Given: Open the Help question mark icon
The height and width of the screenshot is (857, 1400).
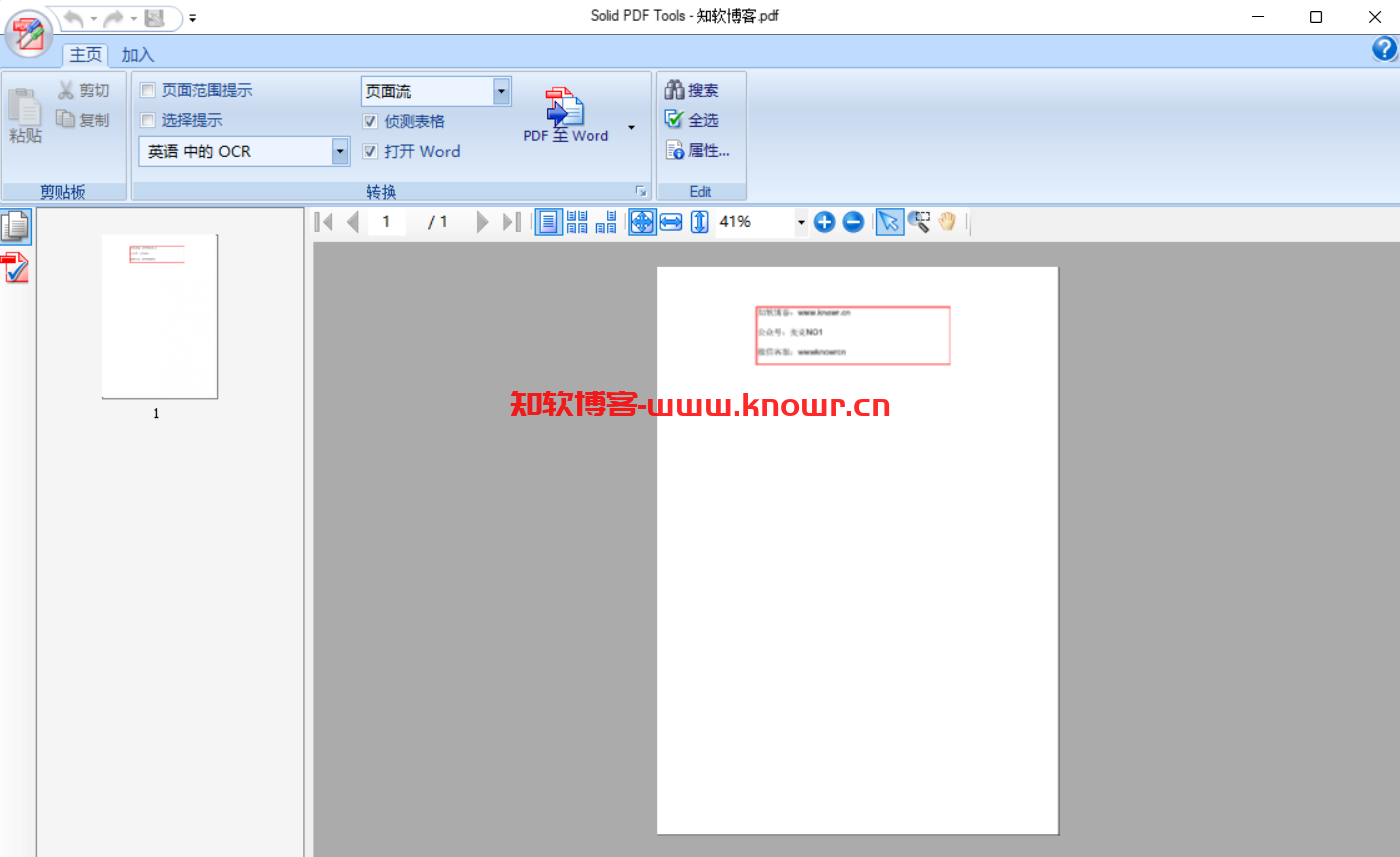Looking at the screenshot, I should 1384,50.
